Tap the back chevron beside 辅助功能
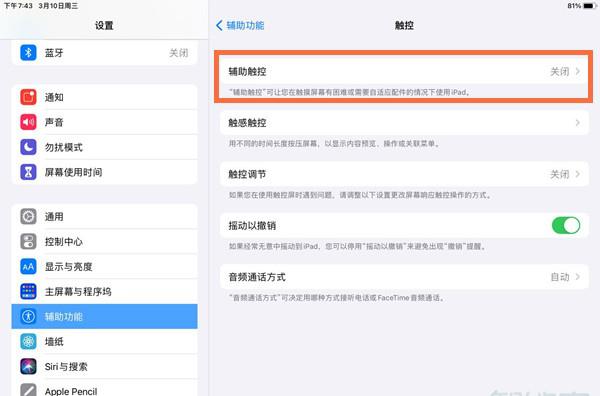The width and height of the screenshot is (600, 396). (x=219, y=26)
